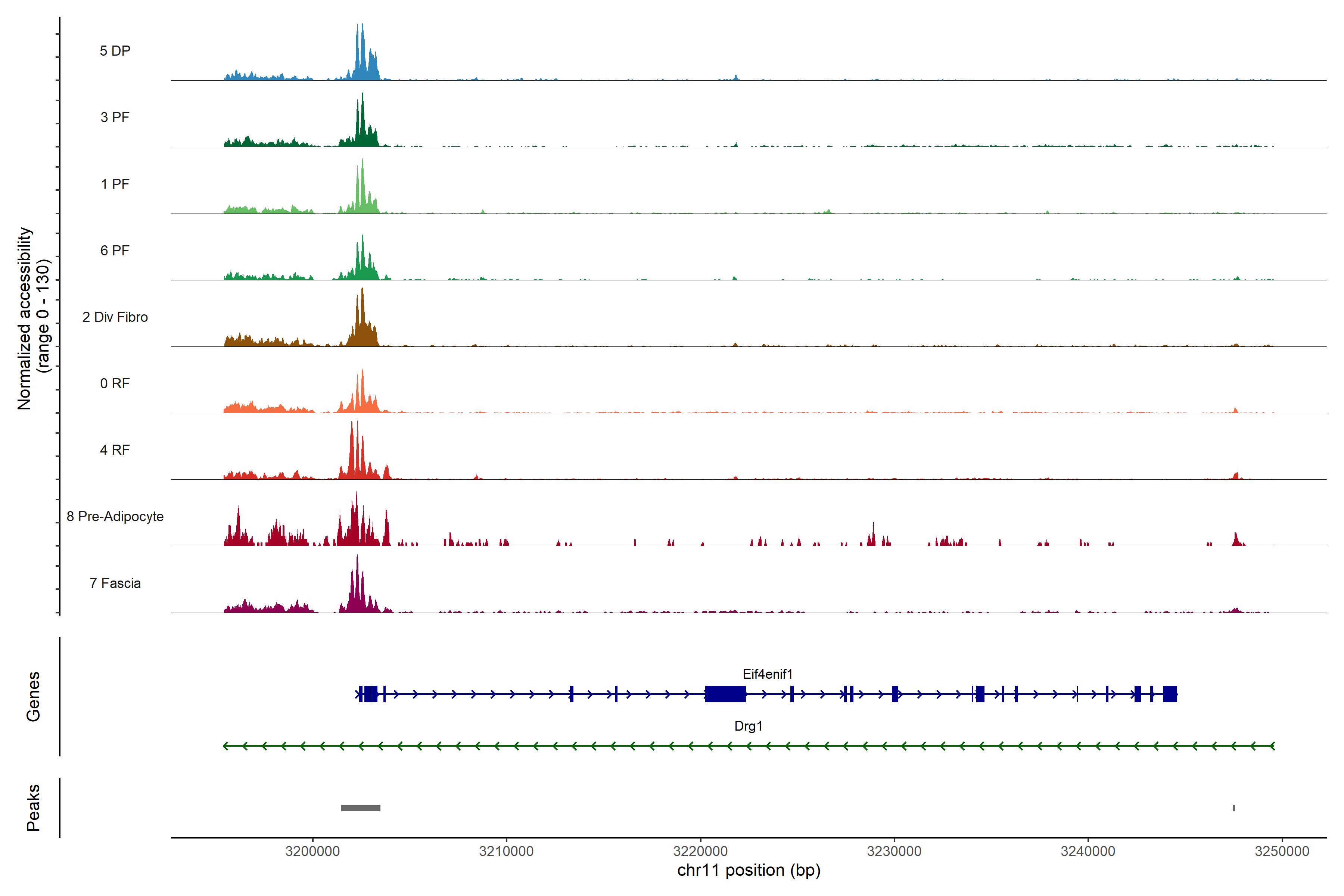
Task: Select the 0 RF track label
Action: pos(115,383)
